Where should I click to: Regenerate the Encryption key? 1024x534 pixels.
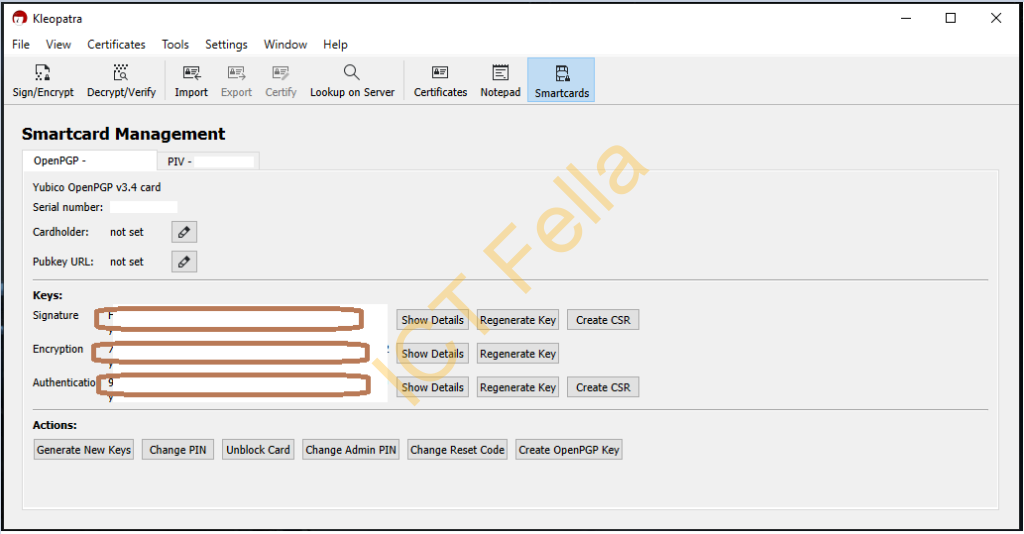tap(518, 354)
